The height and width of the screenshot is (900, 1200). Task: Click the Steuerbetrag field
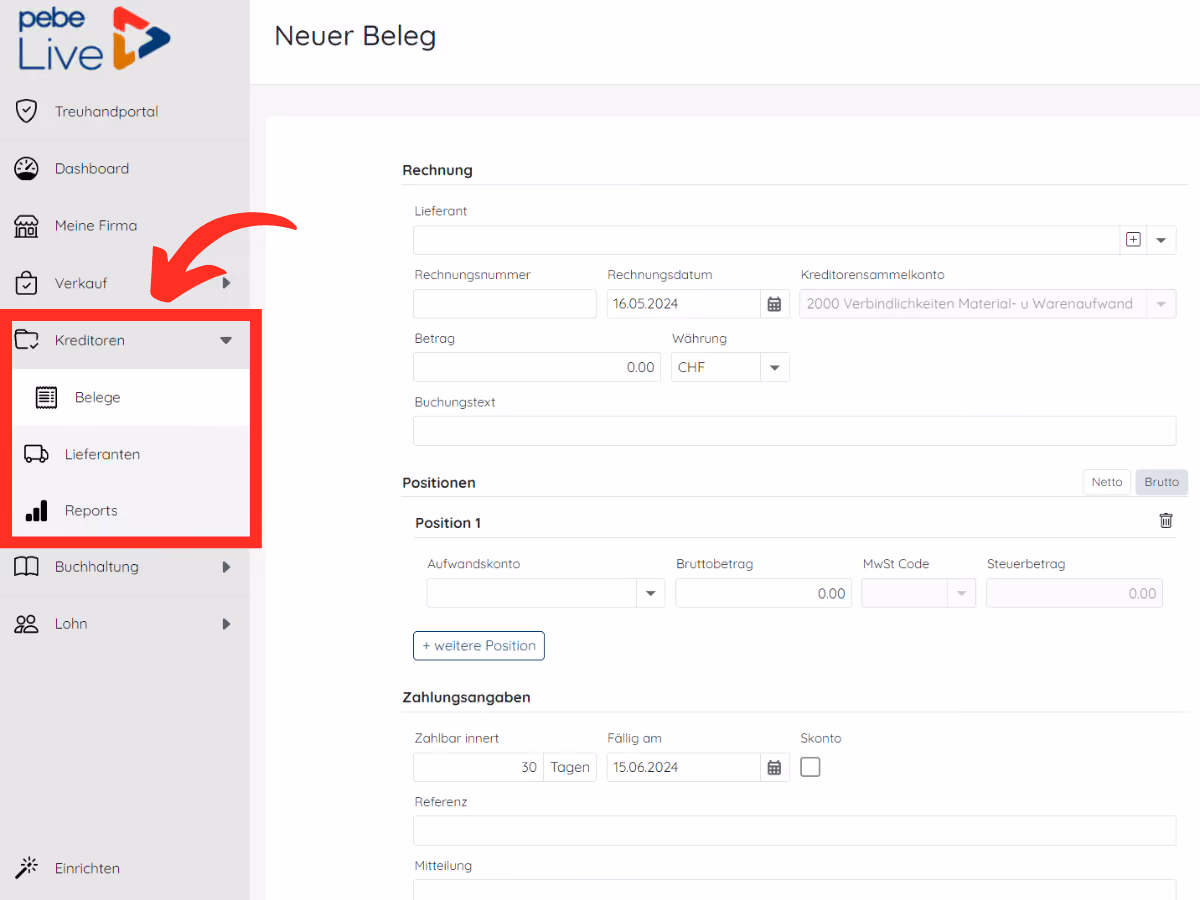click(x=1075, y=593)
